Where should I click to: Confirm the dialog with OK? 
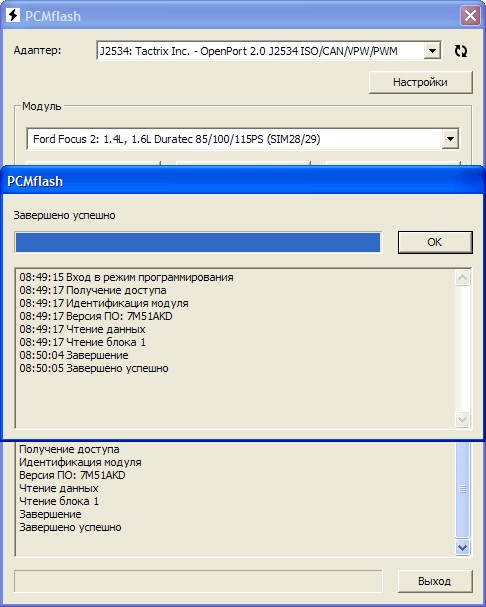tap(435, 242)
